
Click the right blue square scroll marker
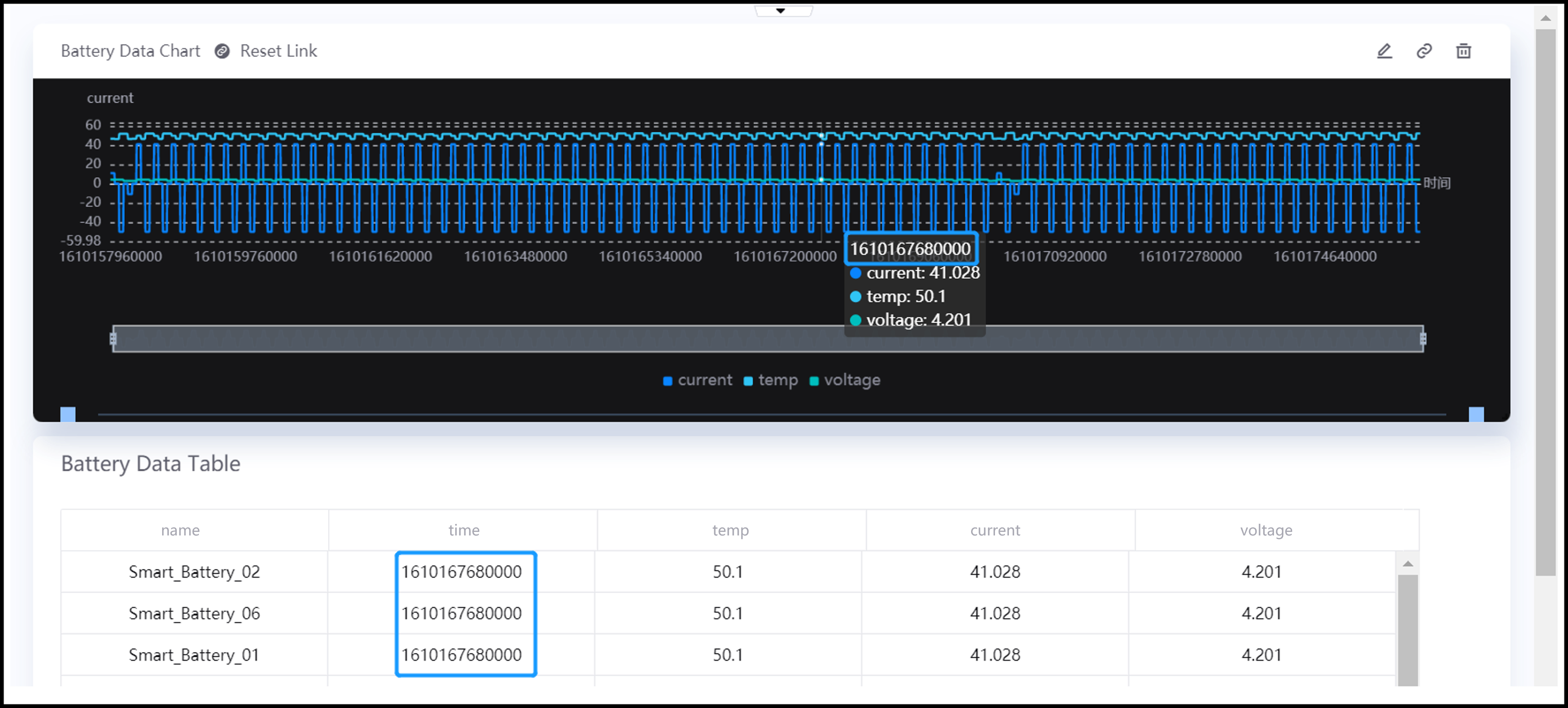point(1476,415)
